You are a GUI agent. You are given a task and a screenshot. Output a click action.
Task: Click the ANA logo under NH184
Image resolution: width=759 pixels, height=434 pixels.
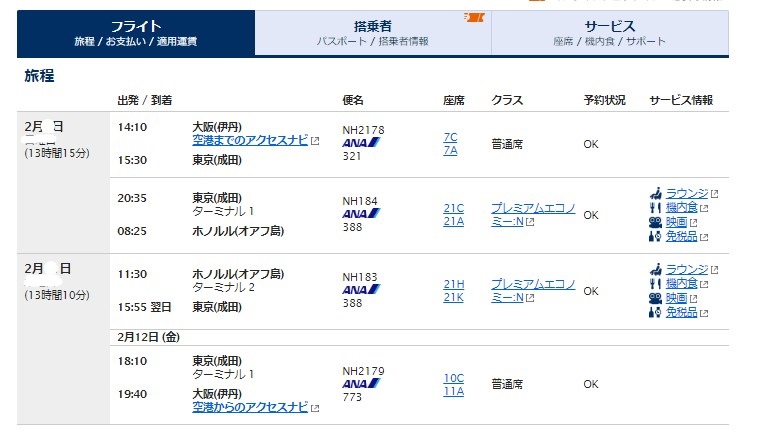pyautogui.click(x=361, y=213)
